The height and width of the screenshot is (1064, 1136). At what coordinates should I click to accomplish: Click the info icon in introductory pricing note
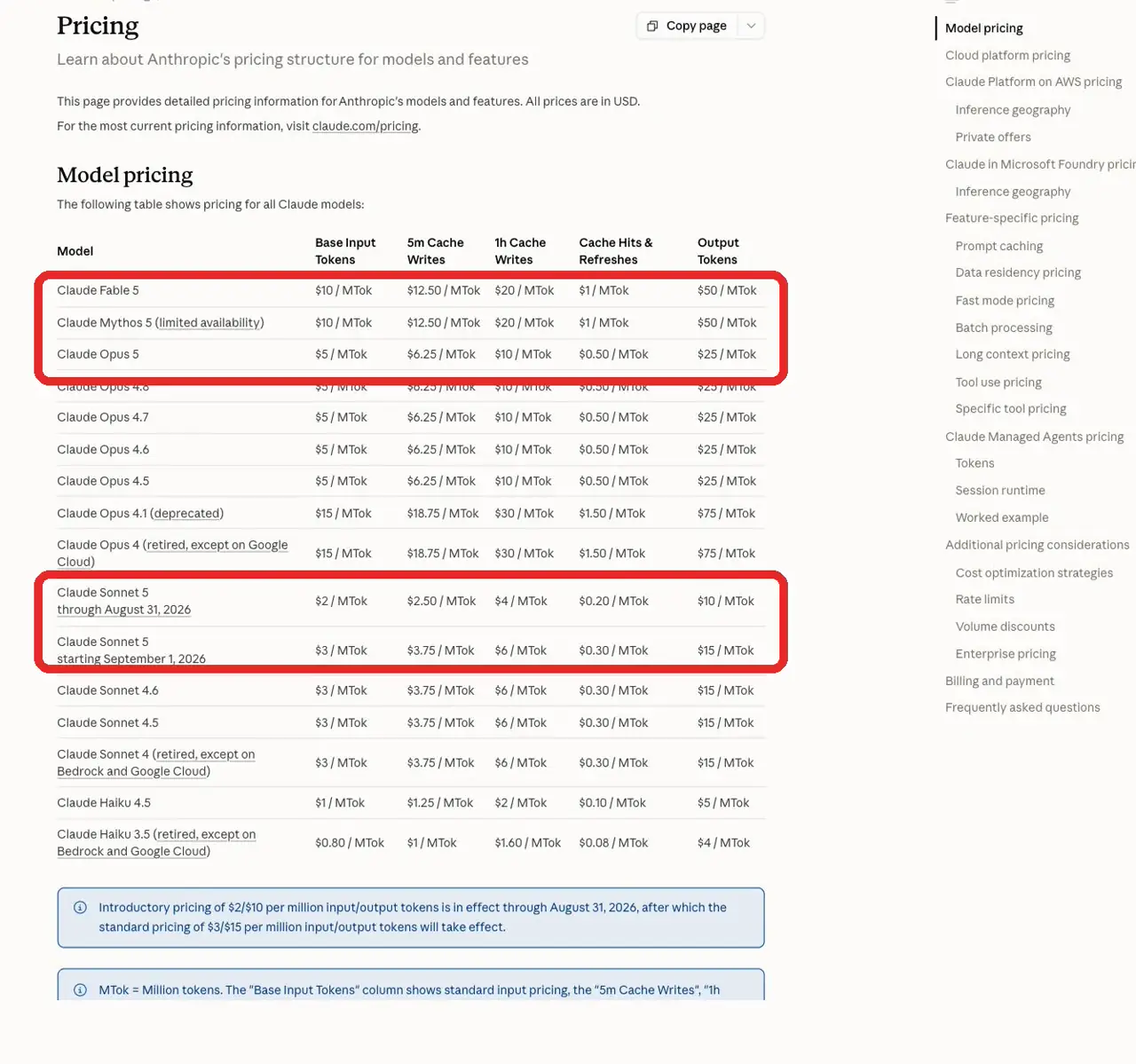(80, 907)
